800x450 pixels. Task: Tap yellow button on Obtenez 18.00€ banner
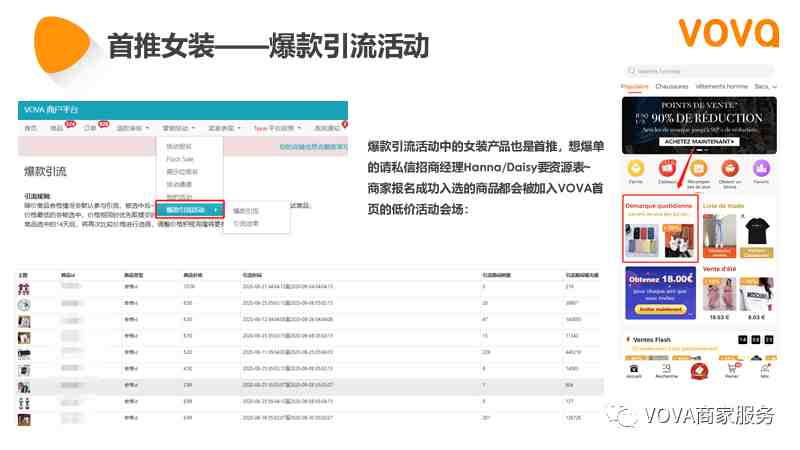click(x=661, y=309)
